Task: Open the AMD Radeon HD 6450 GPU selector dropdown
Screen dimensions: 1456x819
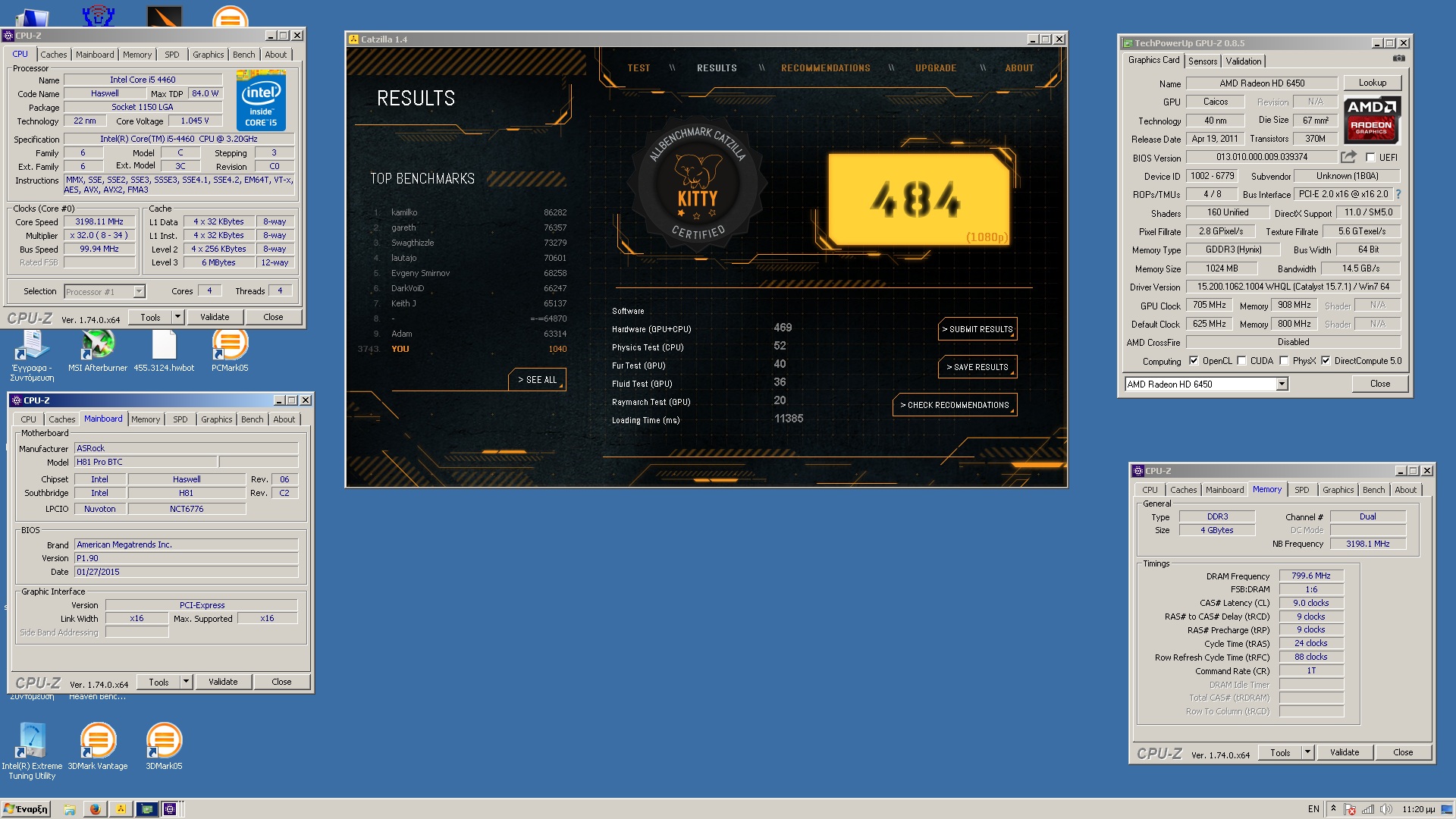Action: point(1282,384)
